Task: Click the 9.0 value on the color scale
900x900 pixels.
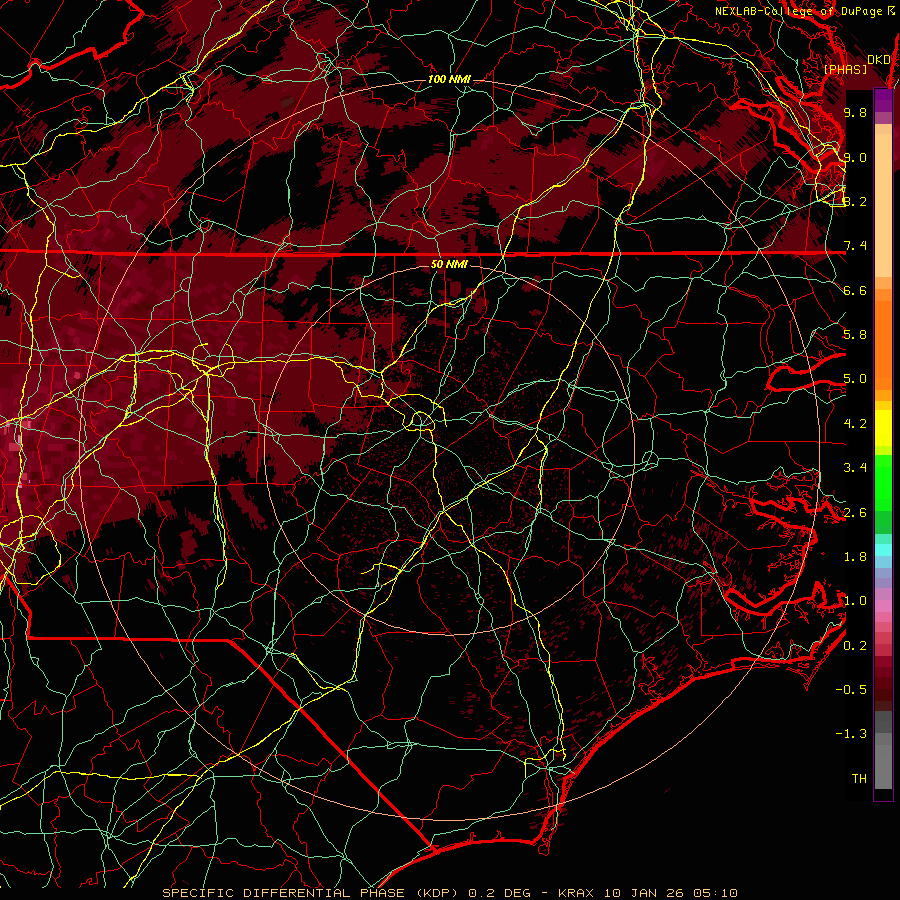Action: point(855,157)
